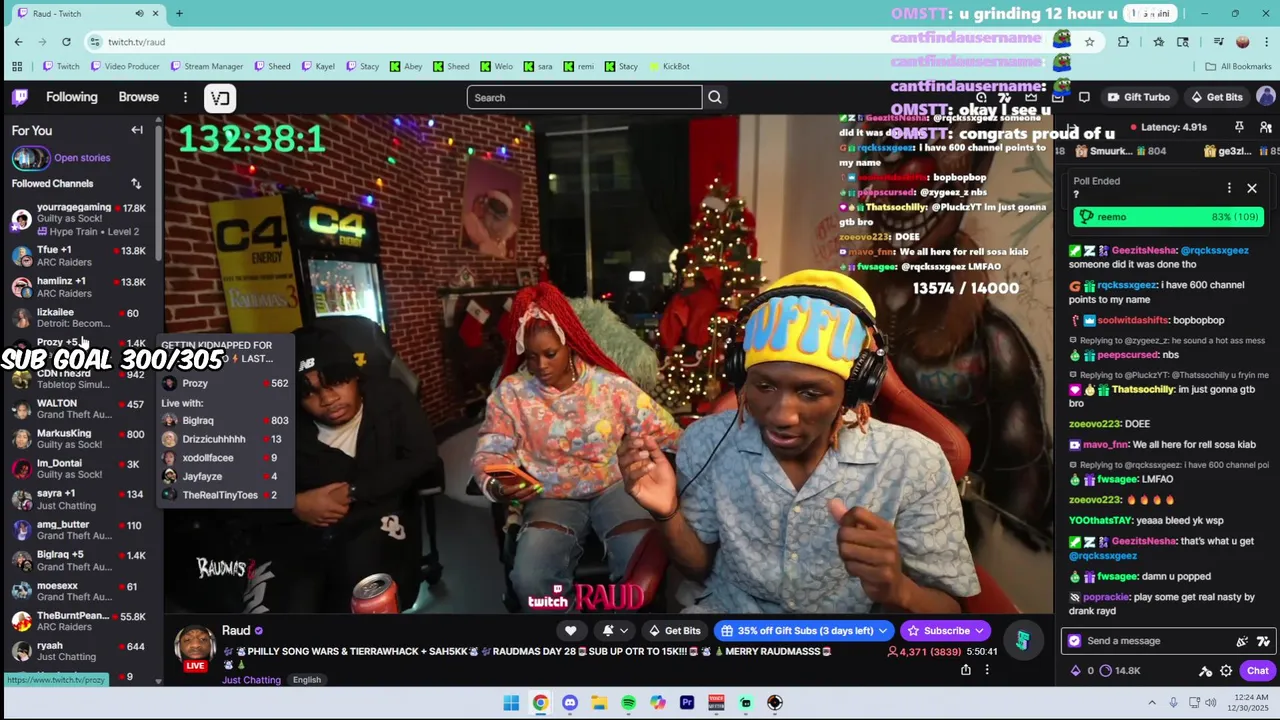This screenshot has height=720, width=1280.
Task: Open the KickBot bookmark
Action: coord(669,66)
